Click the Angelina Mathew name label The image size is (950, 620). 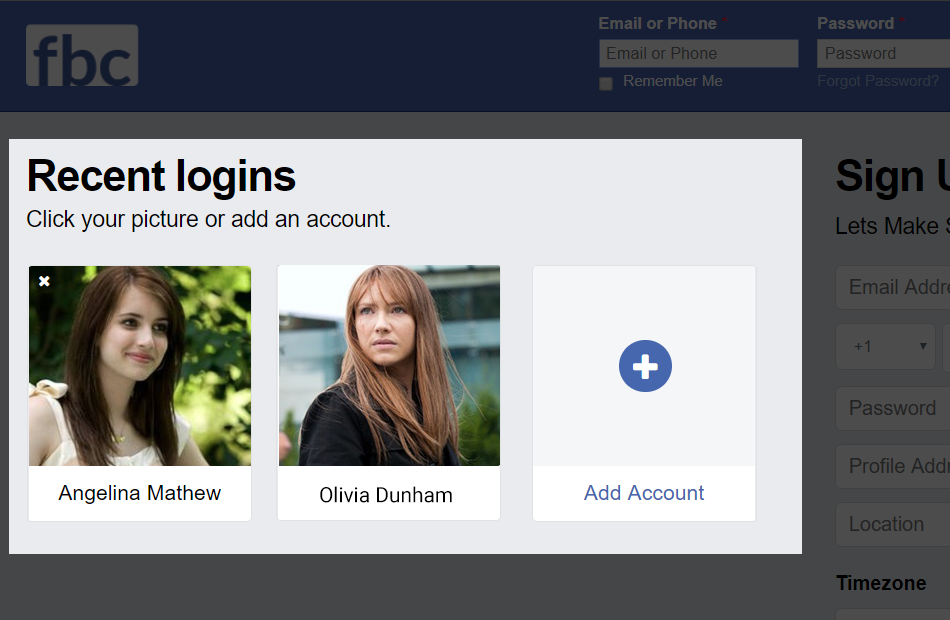pos(140,493)
